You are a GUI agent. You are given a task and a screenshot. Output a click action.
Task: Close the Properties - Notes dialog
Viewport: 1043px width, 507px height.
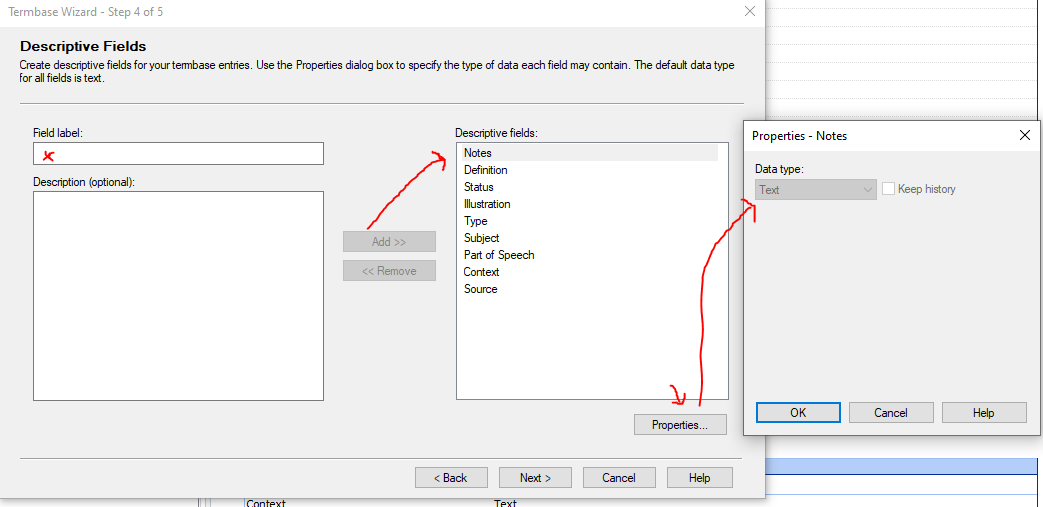(x=1024, y=136)
